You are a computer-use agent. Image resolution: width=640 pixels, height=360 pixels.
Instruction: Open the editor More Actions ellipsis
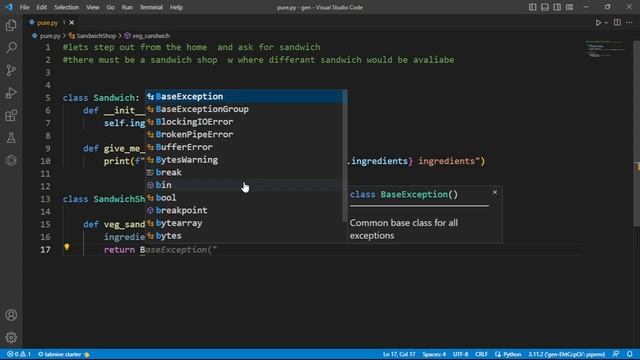click(x=629, y=23)
